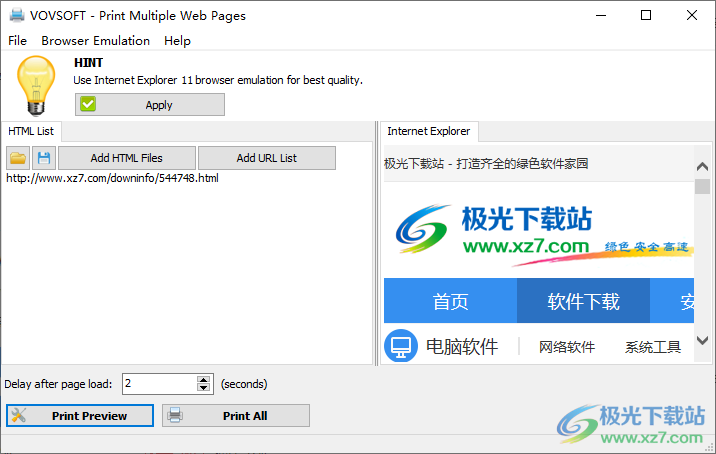This screenshot has width=716, height=454.
Task: Minimize the VOVSOFT window
Action: [x=601, y=16]
